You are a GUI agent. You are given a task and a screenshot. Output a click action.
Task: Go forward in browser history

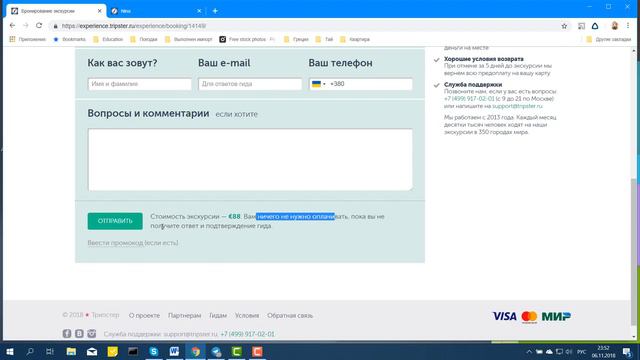(x=25, y=26)
